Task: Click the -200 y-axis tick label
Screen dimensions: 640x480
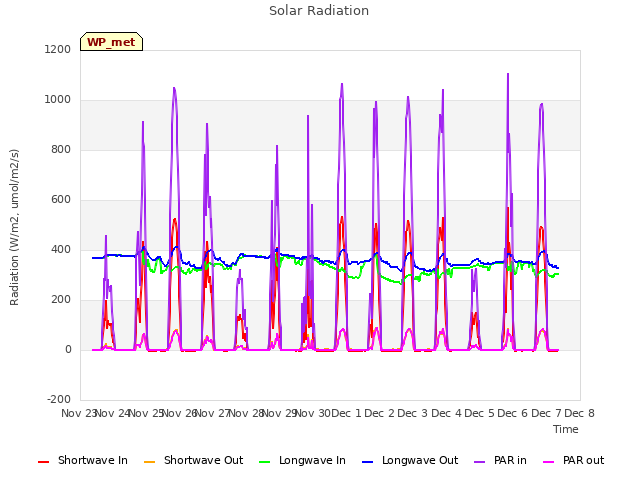Action: tap(59, 399)
